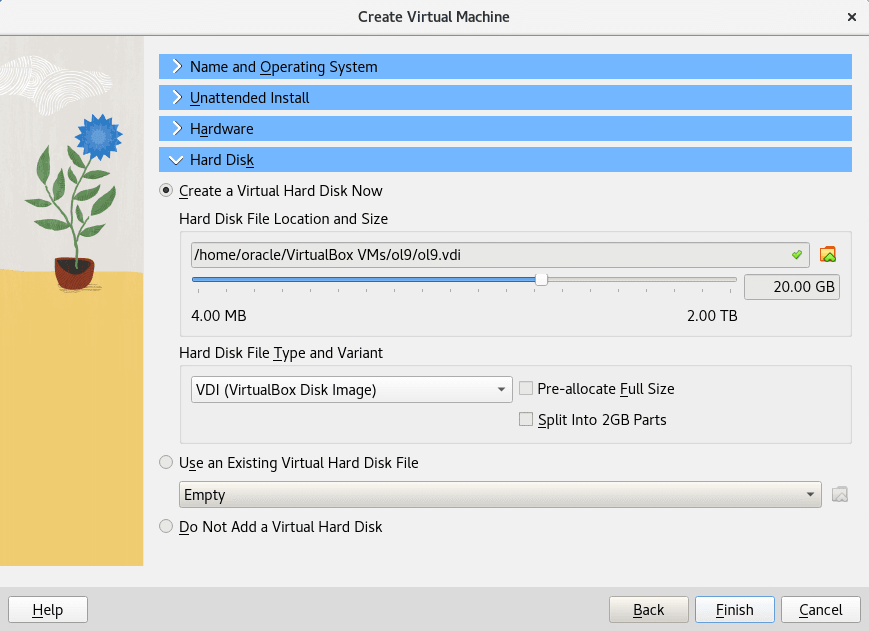The height and width of the screenshot is (631, 869).
Task: Open the Empty existing disk dropdown
Action: coord(500,494)
